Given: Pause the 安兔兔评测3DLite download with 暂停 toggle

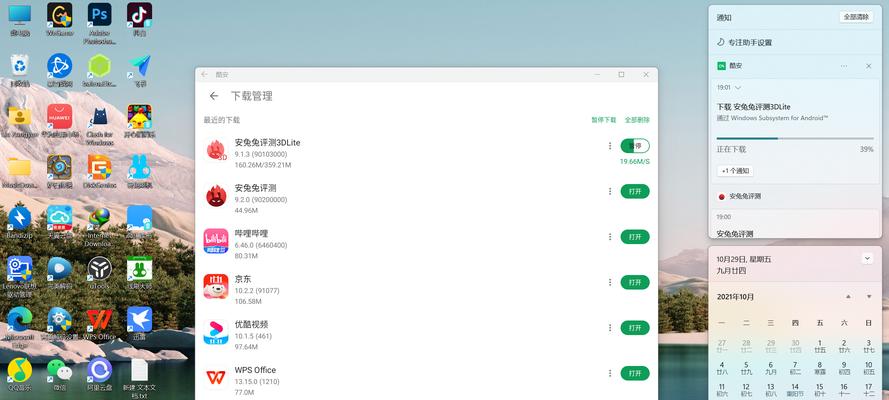Looking at the screenshot, I should [635, 146].
